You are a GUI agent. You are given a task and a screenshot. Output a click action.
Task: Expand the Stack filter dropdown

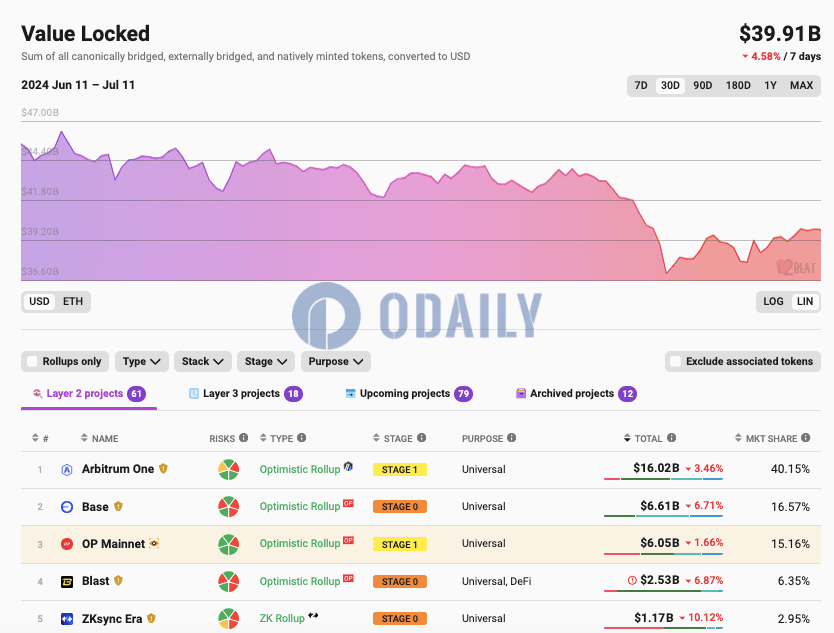203,361
